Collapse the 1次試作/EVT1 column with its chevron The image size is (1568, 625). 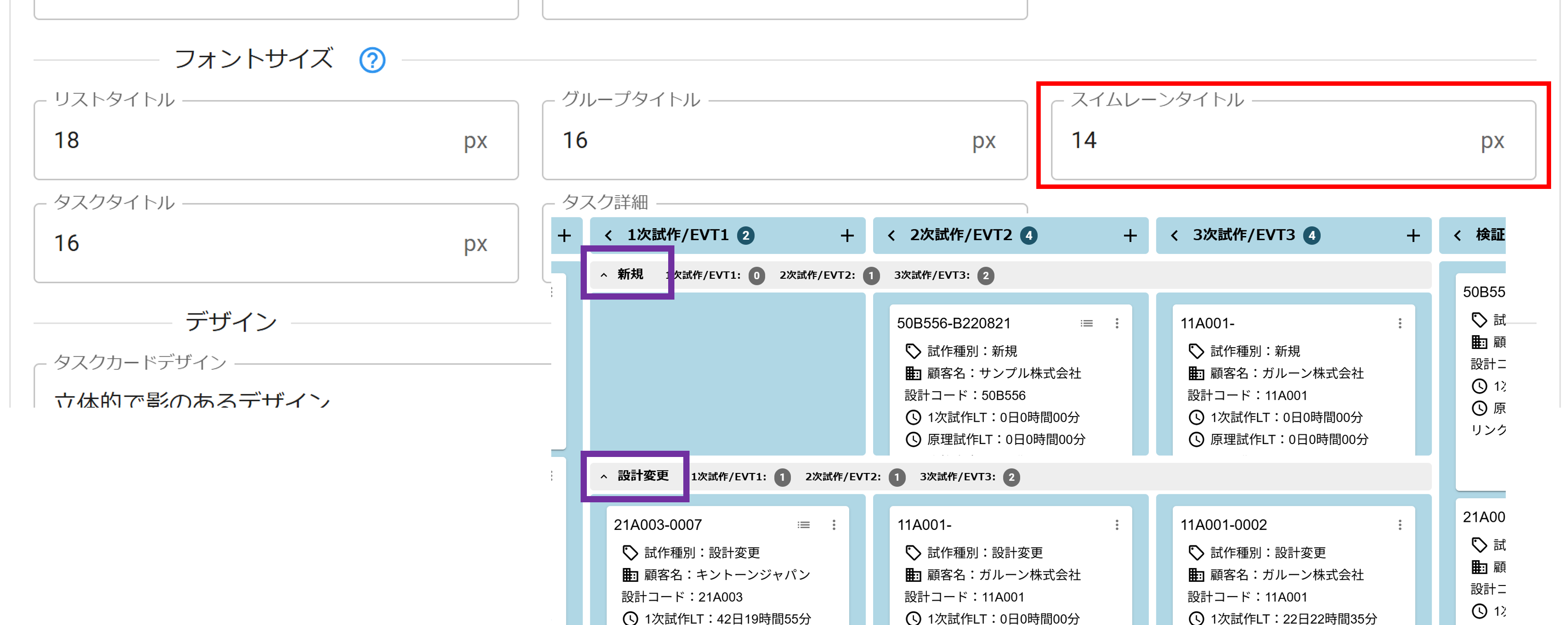tap(608, 236)
